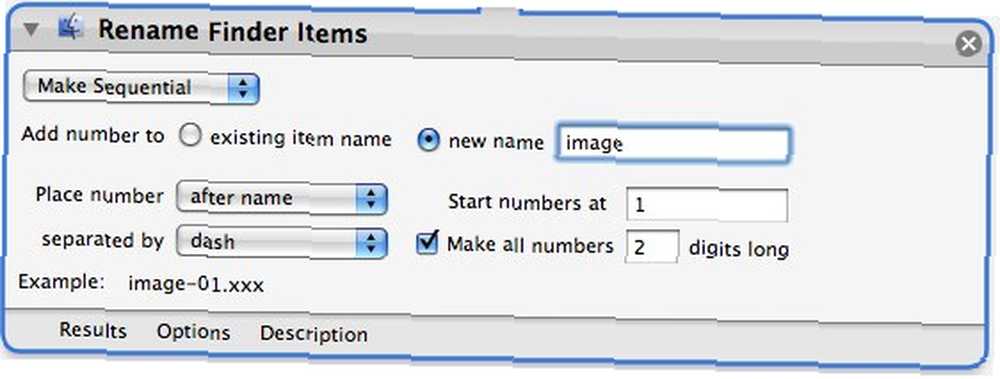This screenshot has width=1000, height=379.
Task: Toggle the Make all numbers checkbox
Action: [x=427, y=242]
